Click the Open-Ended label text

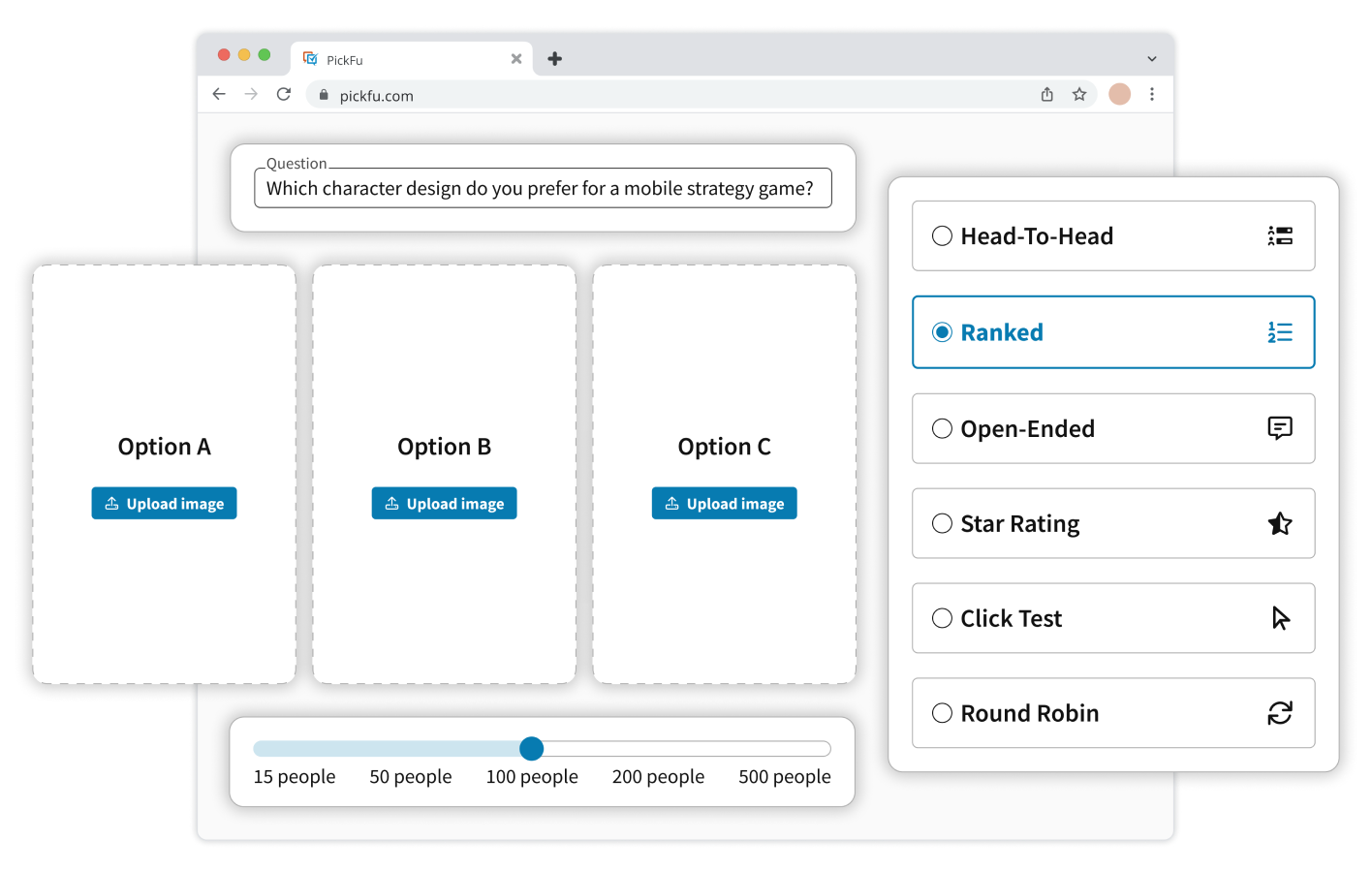[1027, 428]
